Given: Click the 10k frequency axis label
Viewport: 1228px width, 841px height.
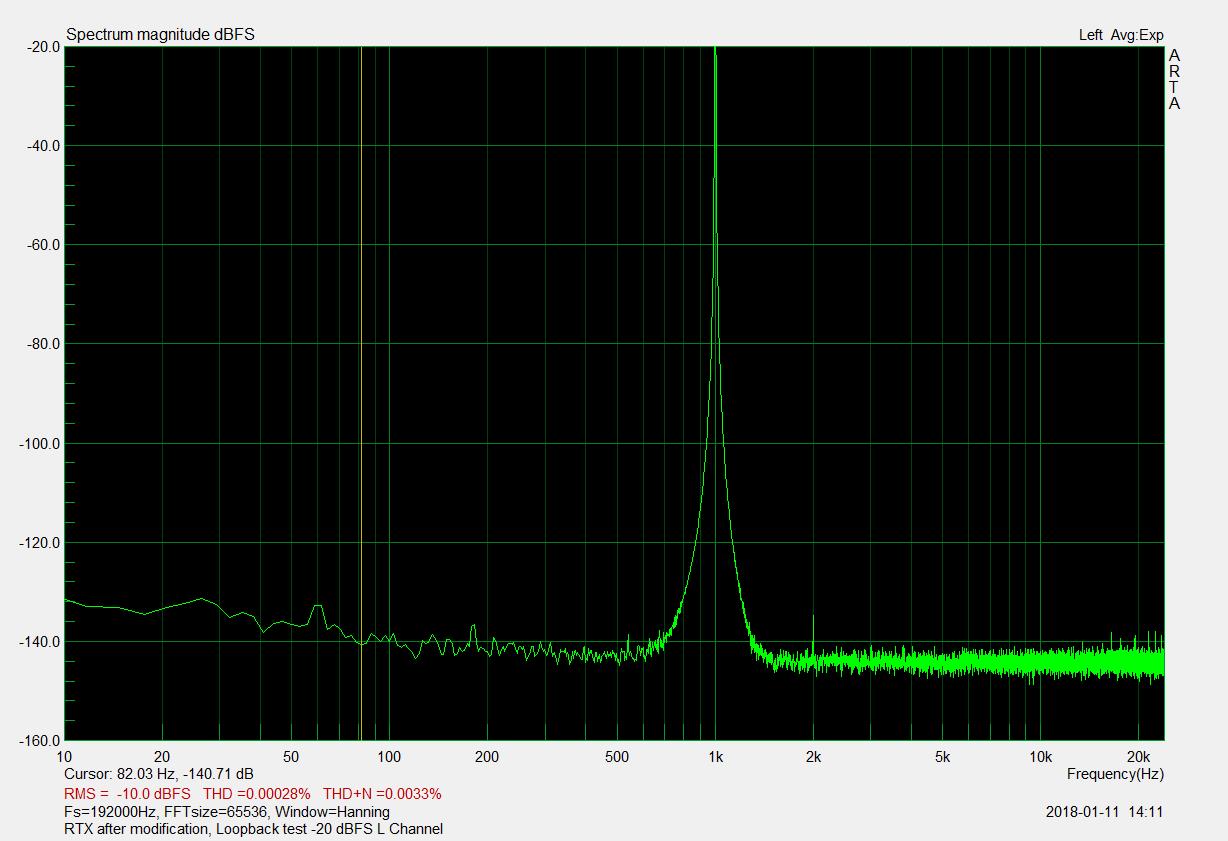Looking at the screenshot, I should click(x=1040, y=757).
